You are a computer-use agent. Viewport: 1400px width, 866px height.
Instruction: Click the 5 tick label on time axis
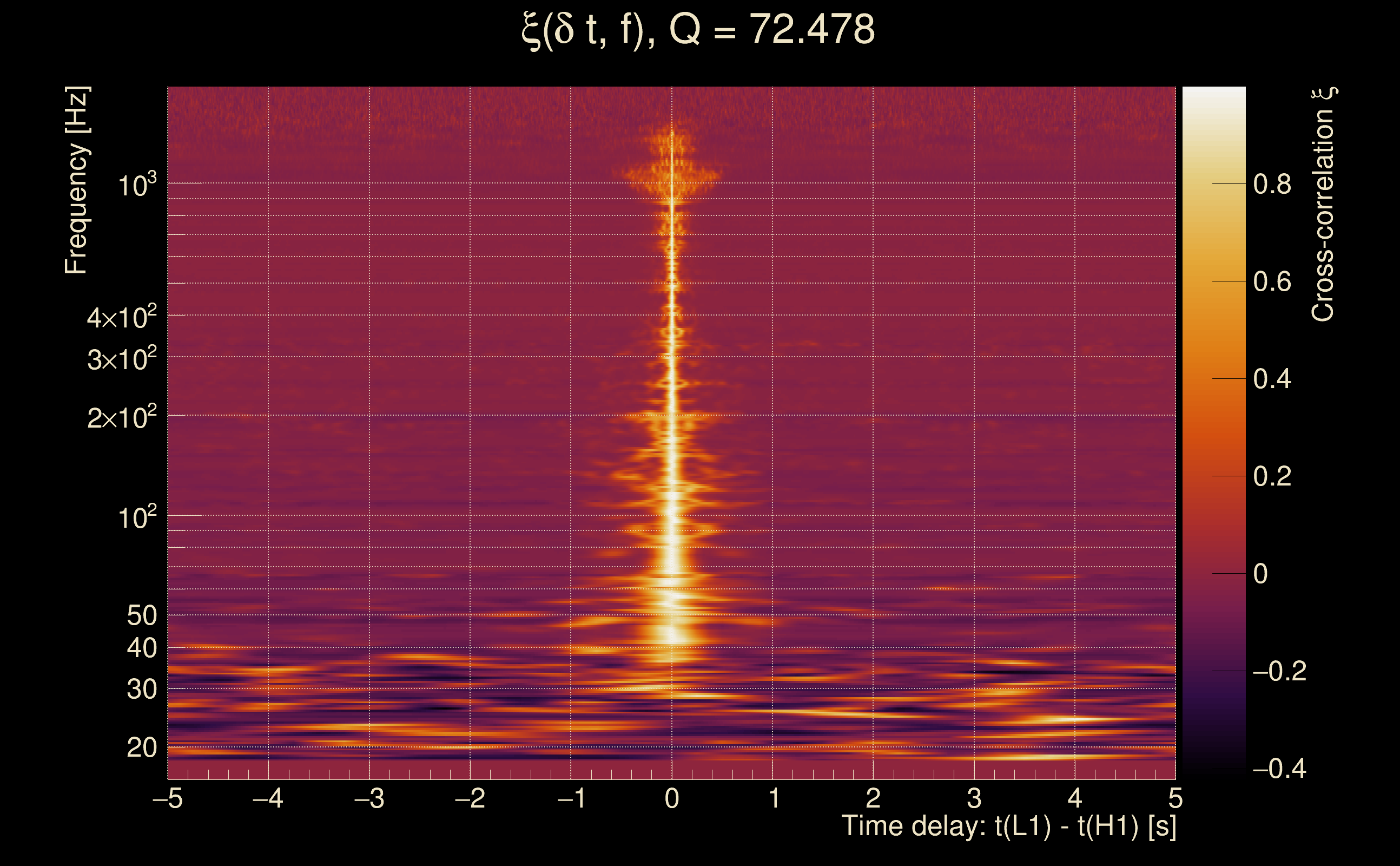point(1175,798)
